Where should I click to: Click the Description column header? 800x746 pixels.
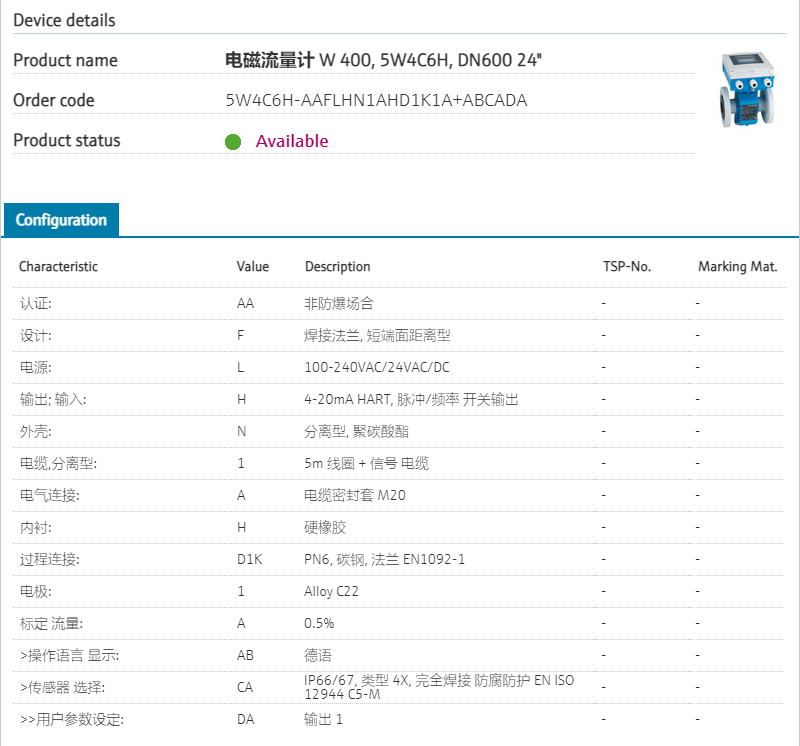pyautogui.click(x=337, y=267)
